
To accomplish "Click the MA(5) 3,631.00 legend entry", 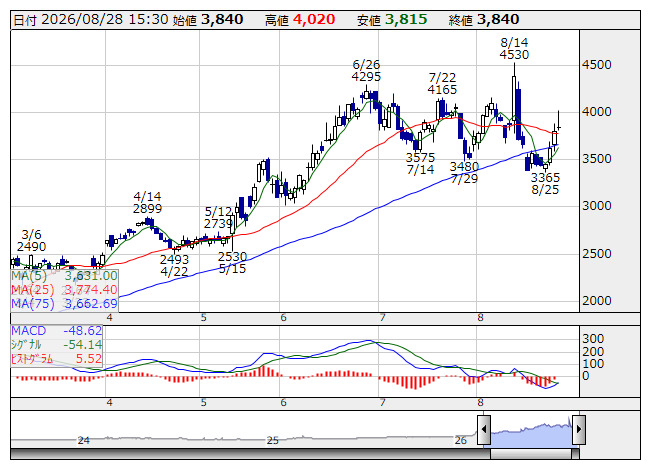I will pyautogui.click(x=64, y=276).
